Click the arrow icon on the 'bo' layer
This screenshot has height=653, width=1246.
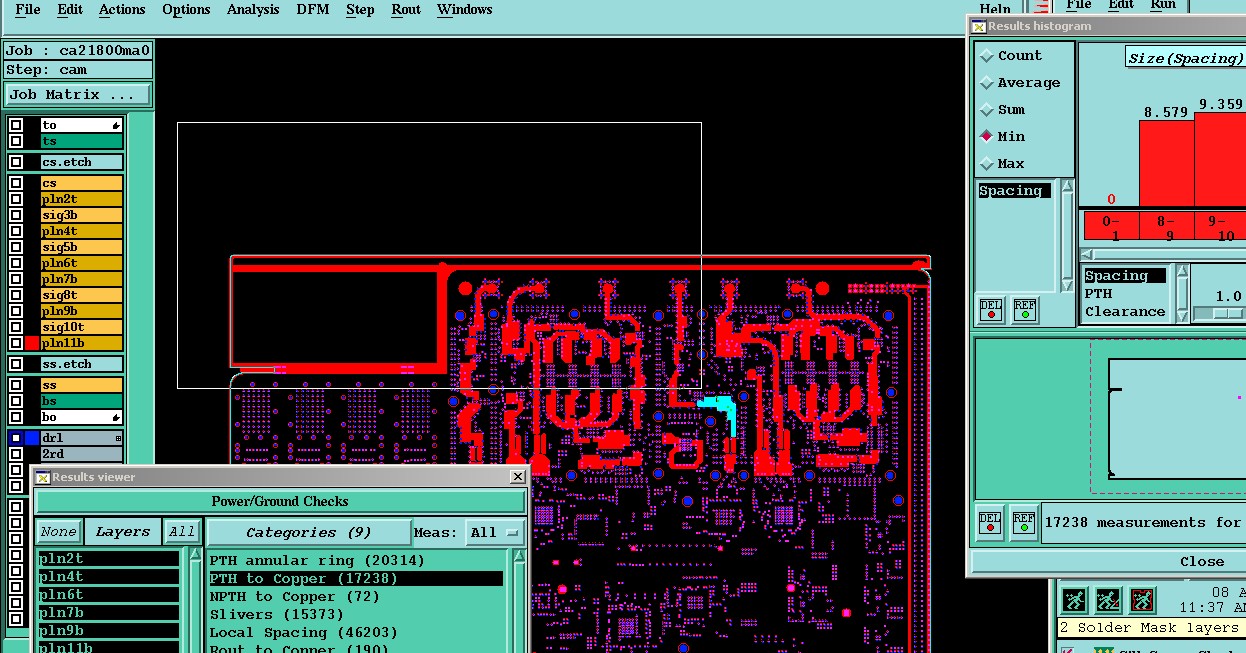click(116, 417)
